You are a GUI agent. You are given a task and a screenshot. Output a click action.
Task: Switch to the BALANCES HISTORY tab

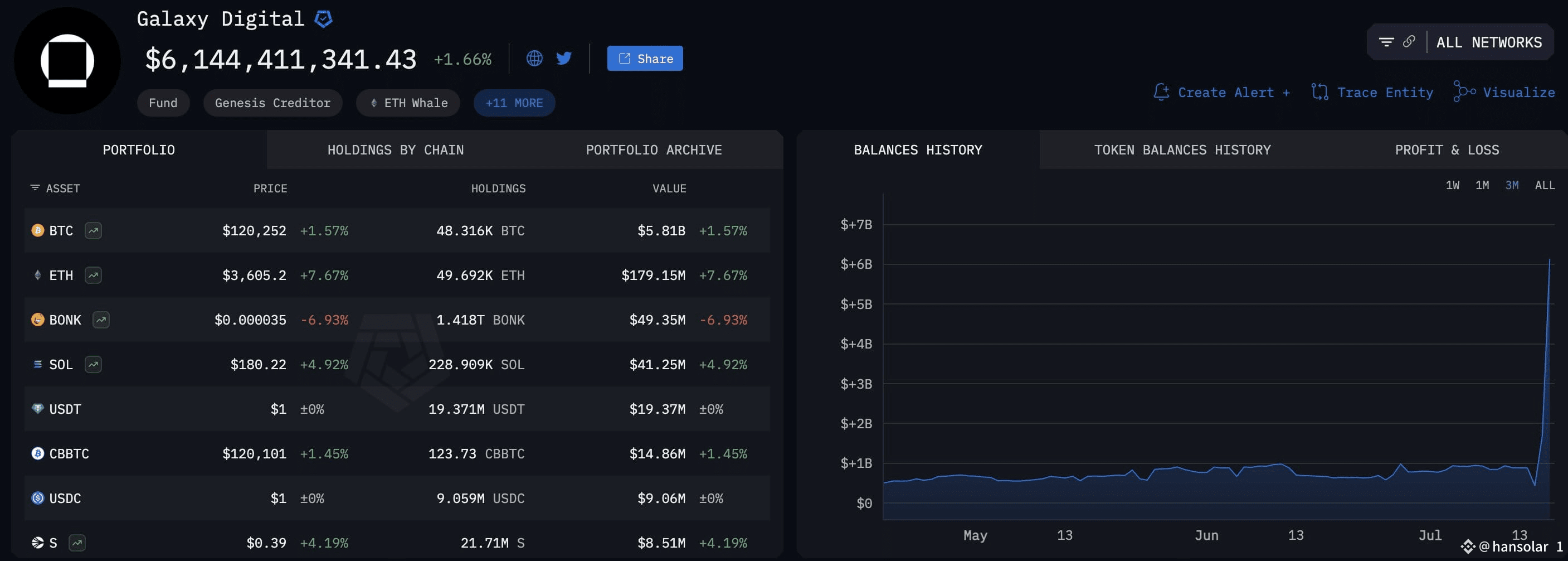(918, 150)
